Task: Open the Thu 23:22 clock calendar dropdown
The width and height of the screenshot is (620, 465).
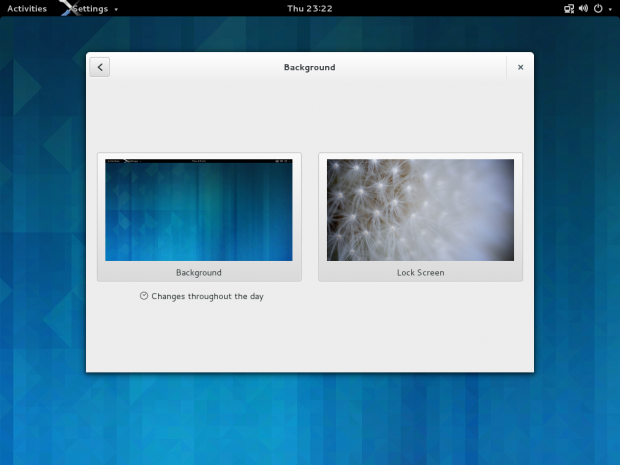Action: click(x=309, y=8)
